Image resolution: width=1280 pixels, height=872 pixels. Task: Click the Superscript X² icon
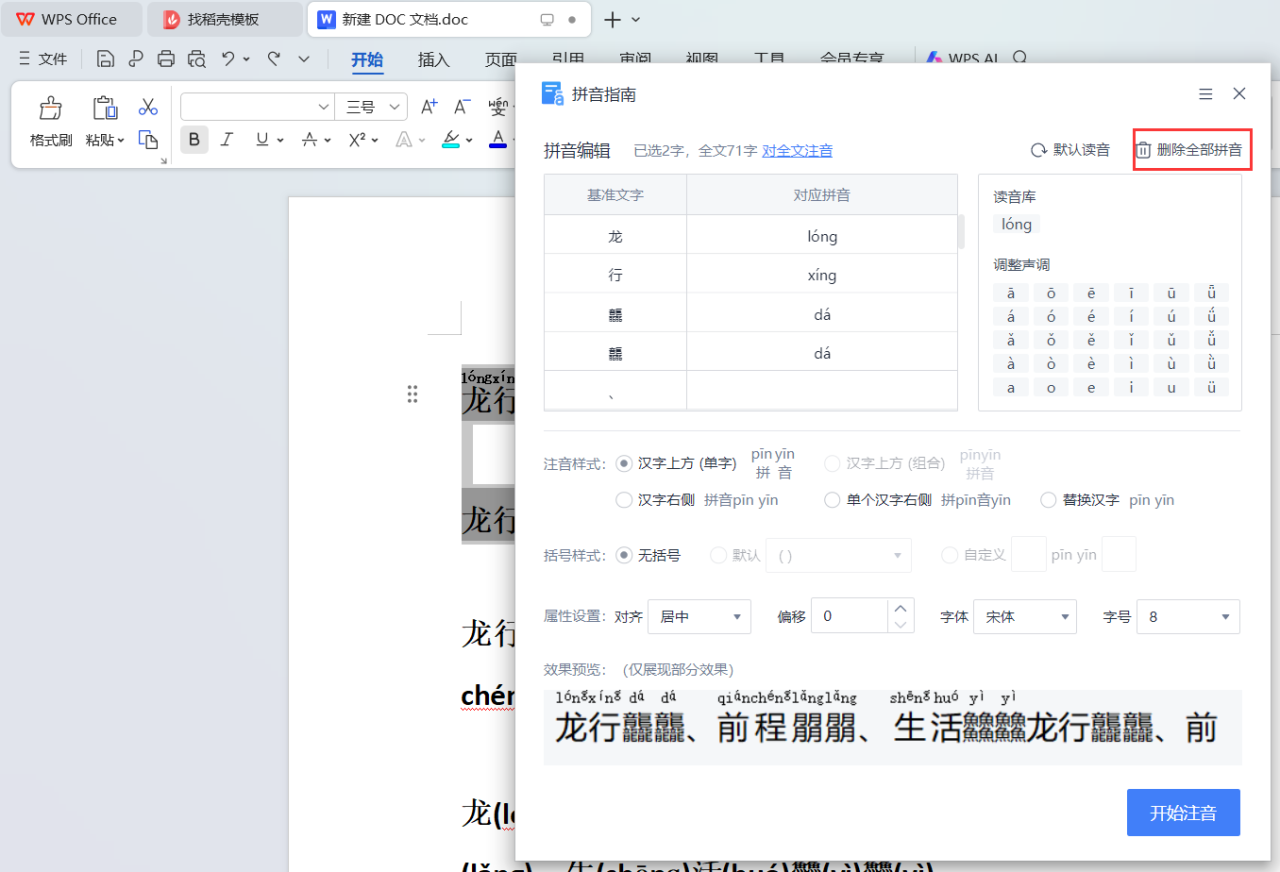click(356, 139)
